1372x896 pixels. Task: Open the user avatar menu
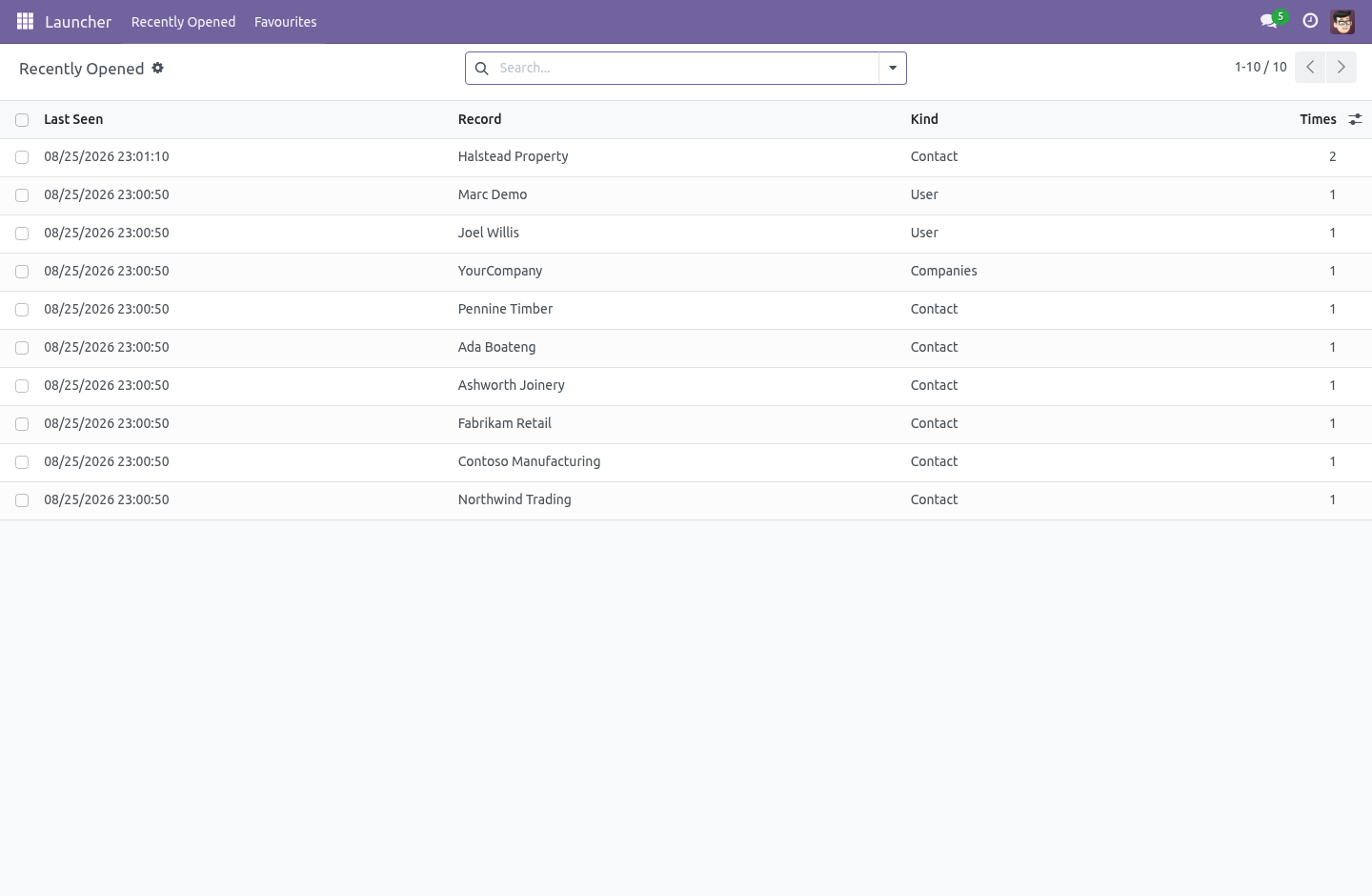tap(1342, 21)
